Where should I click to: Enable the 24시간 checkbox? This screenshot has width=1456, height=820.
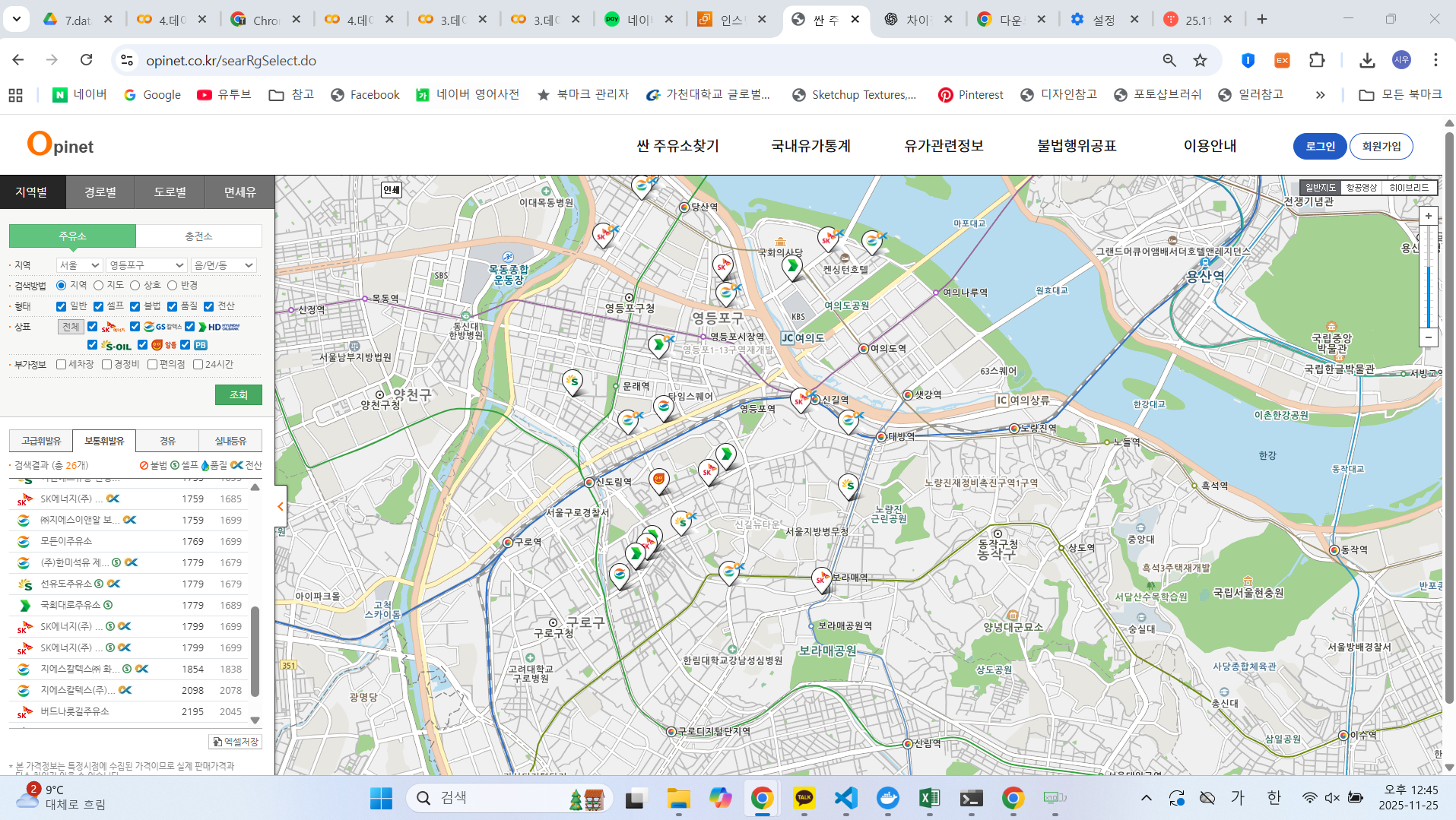pos(198,365)
